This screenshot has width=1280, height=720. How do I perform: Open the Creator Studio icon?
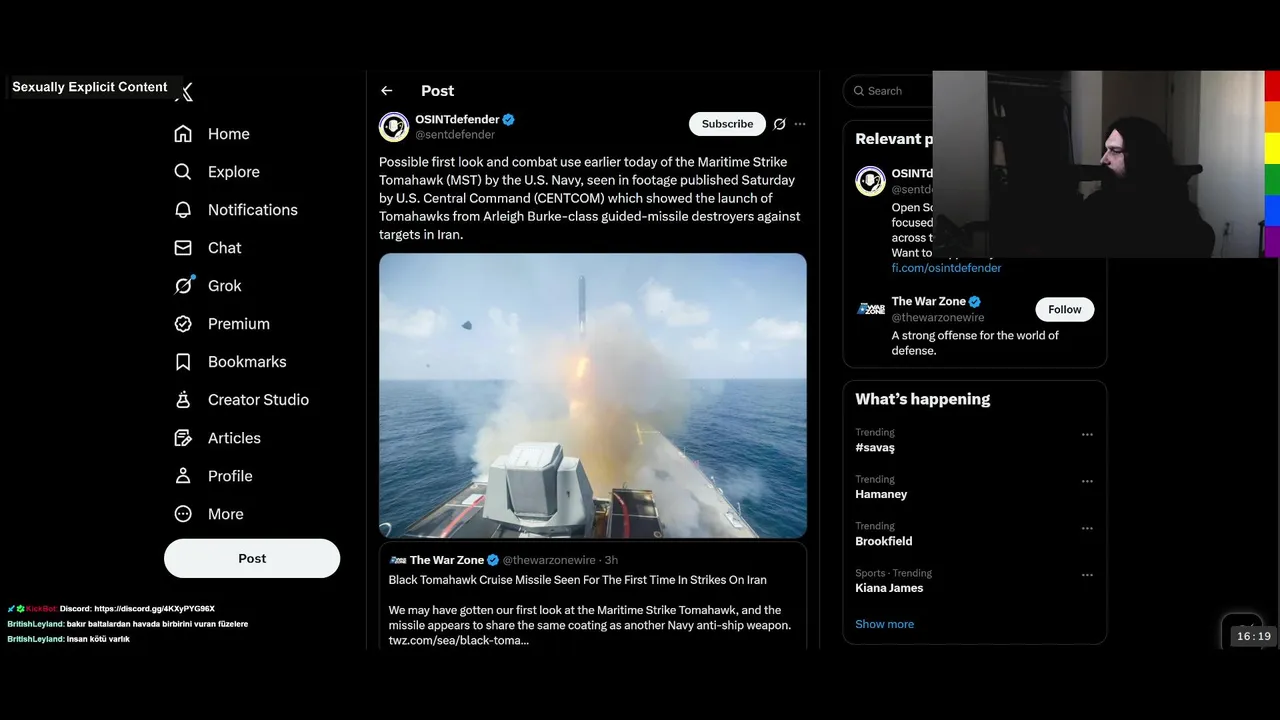coord(183,400)
